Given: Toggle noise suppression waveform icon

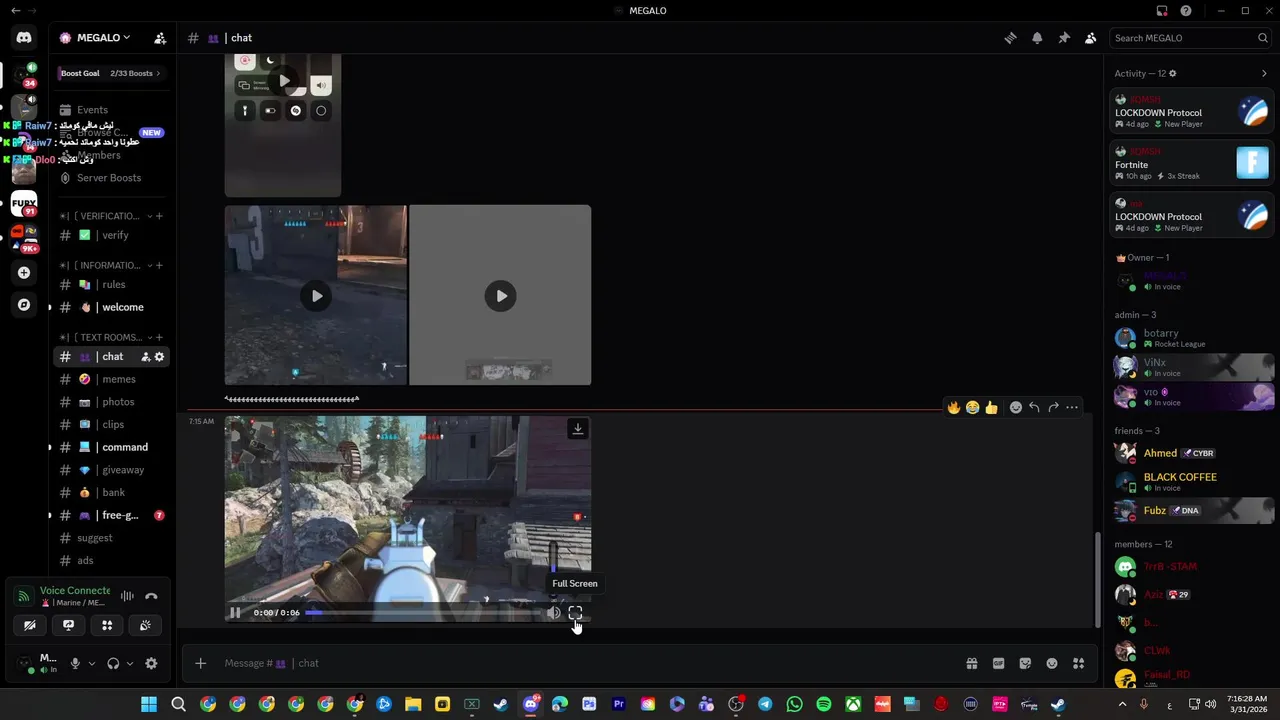Looking at the screenshot, I should pos(127,596).
